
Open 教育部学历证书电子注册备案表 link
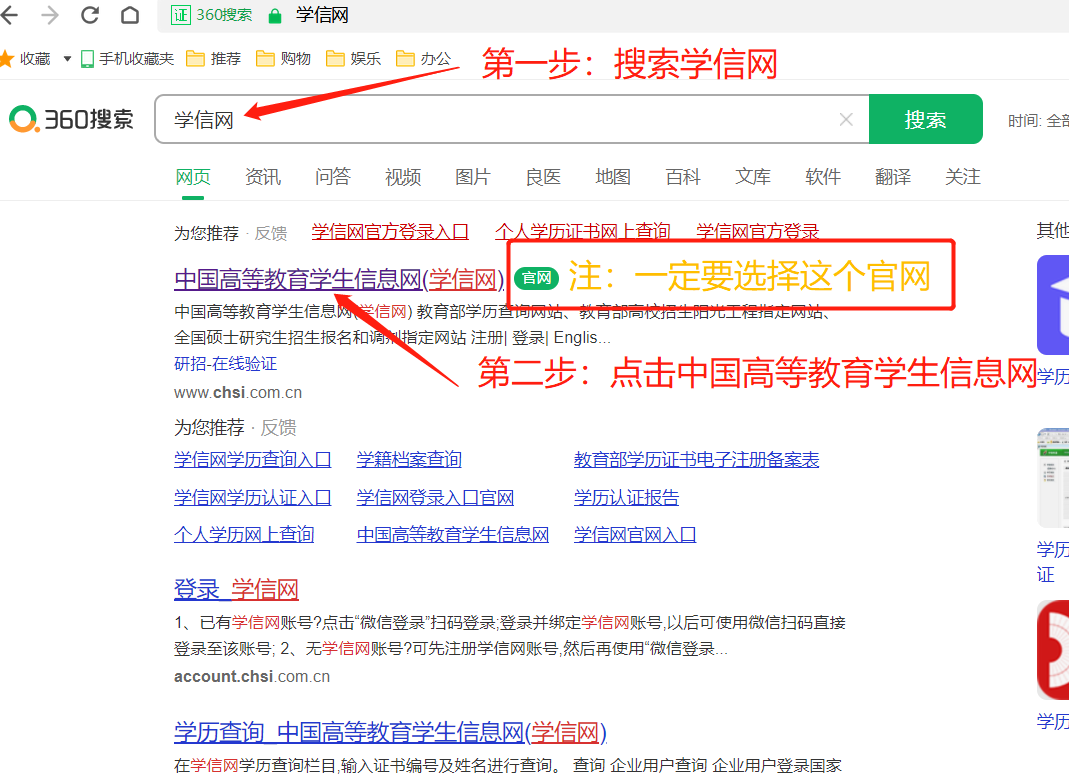(696, 460)
